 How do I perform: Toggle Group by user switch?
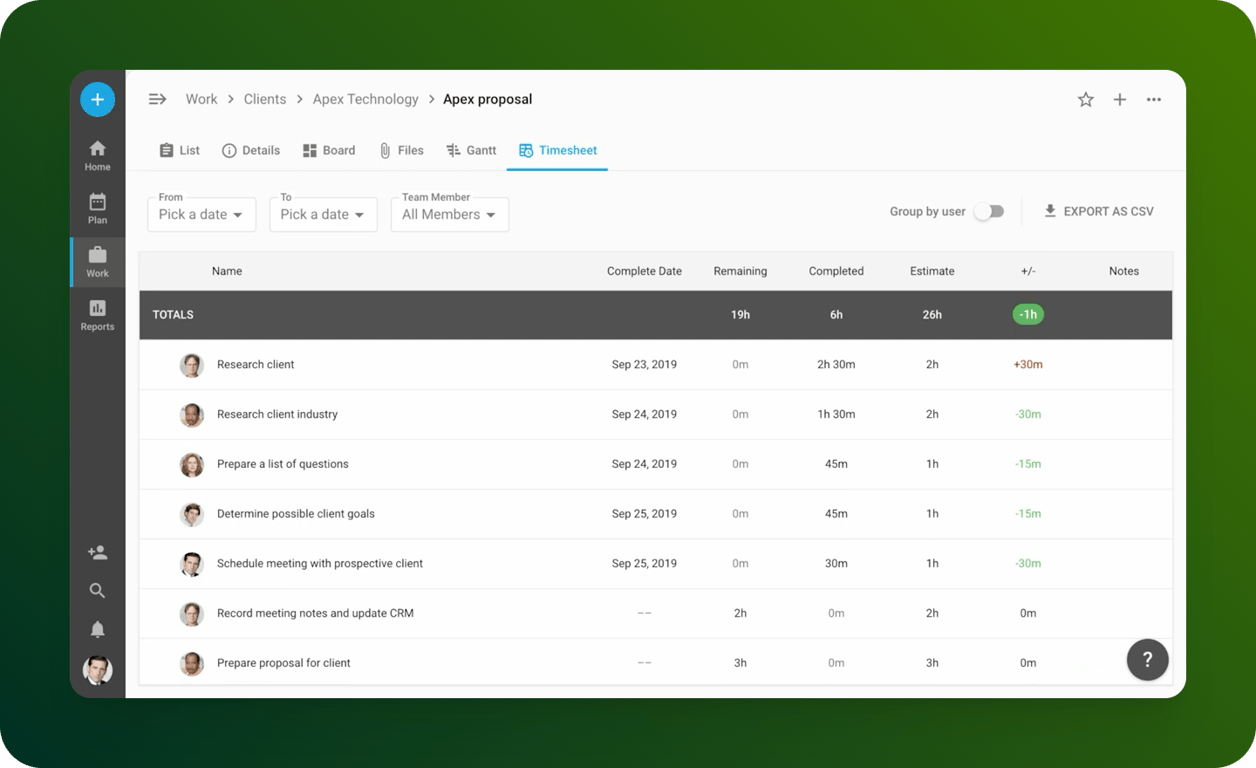(x=989, y=212)
